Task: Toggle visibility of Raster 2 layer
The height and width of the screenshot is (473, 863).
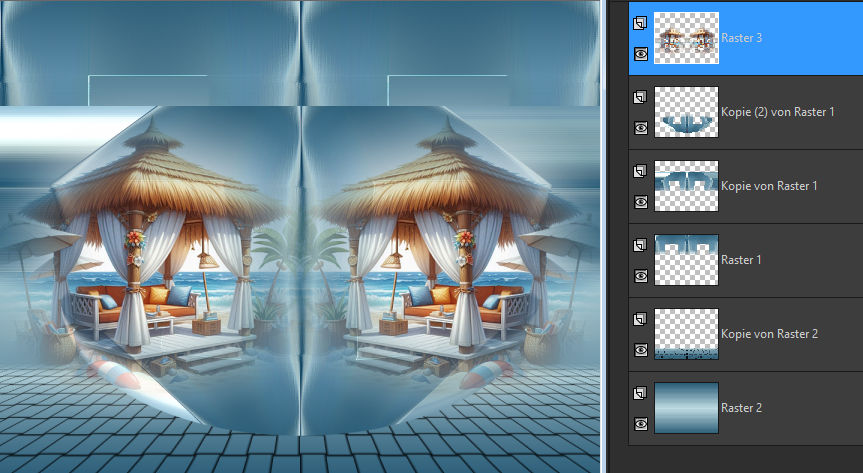Action: pos(641,424)
